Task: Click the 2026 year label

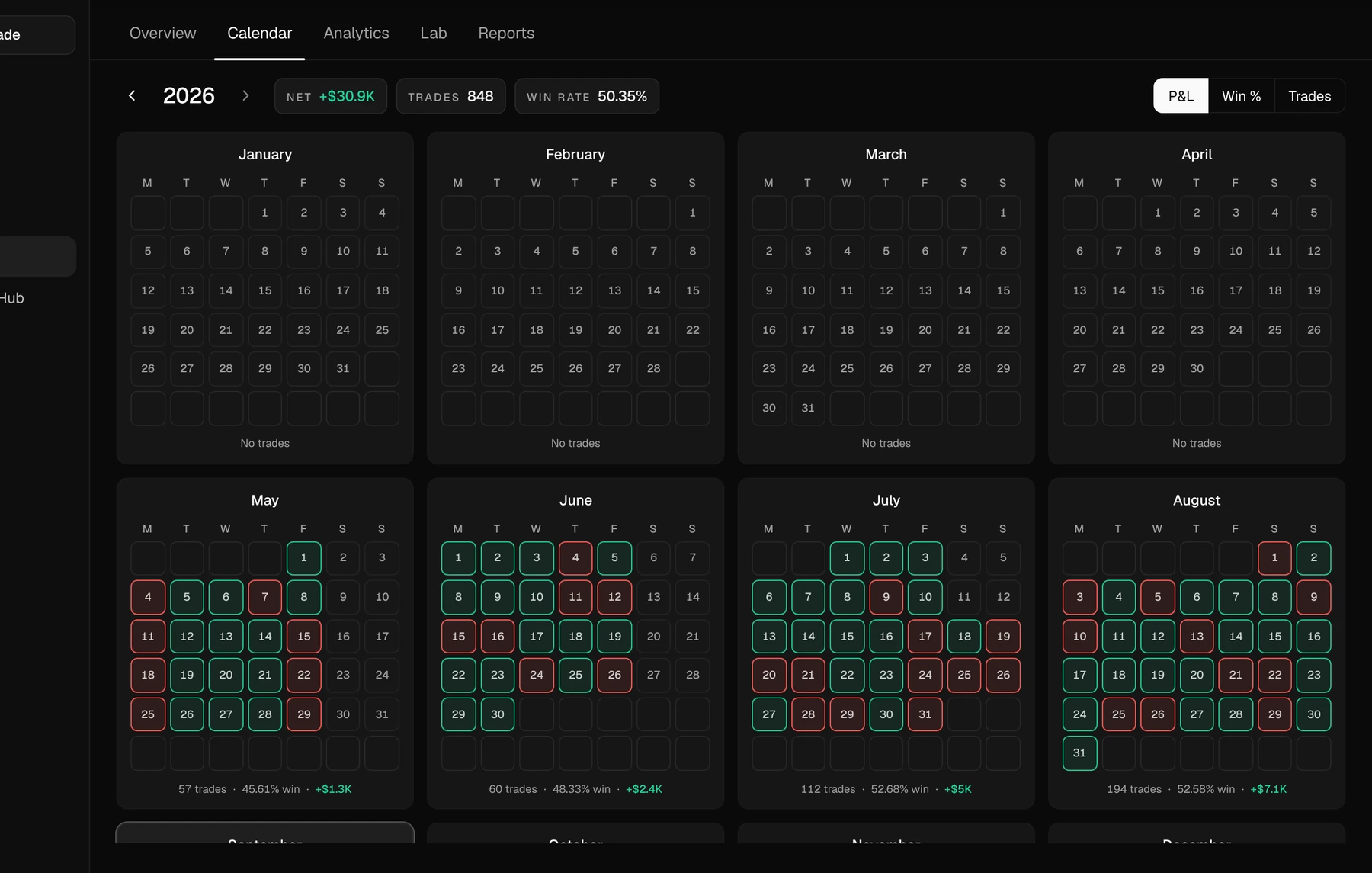Action: [189, 95]
